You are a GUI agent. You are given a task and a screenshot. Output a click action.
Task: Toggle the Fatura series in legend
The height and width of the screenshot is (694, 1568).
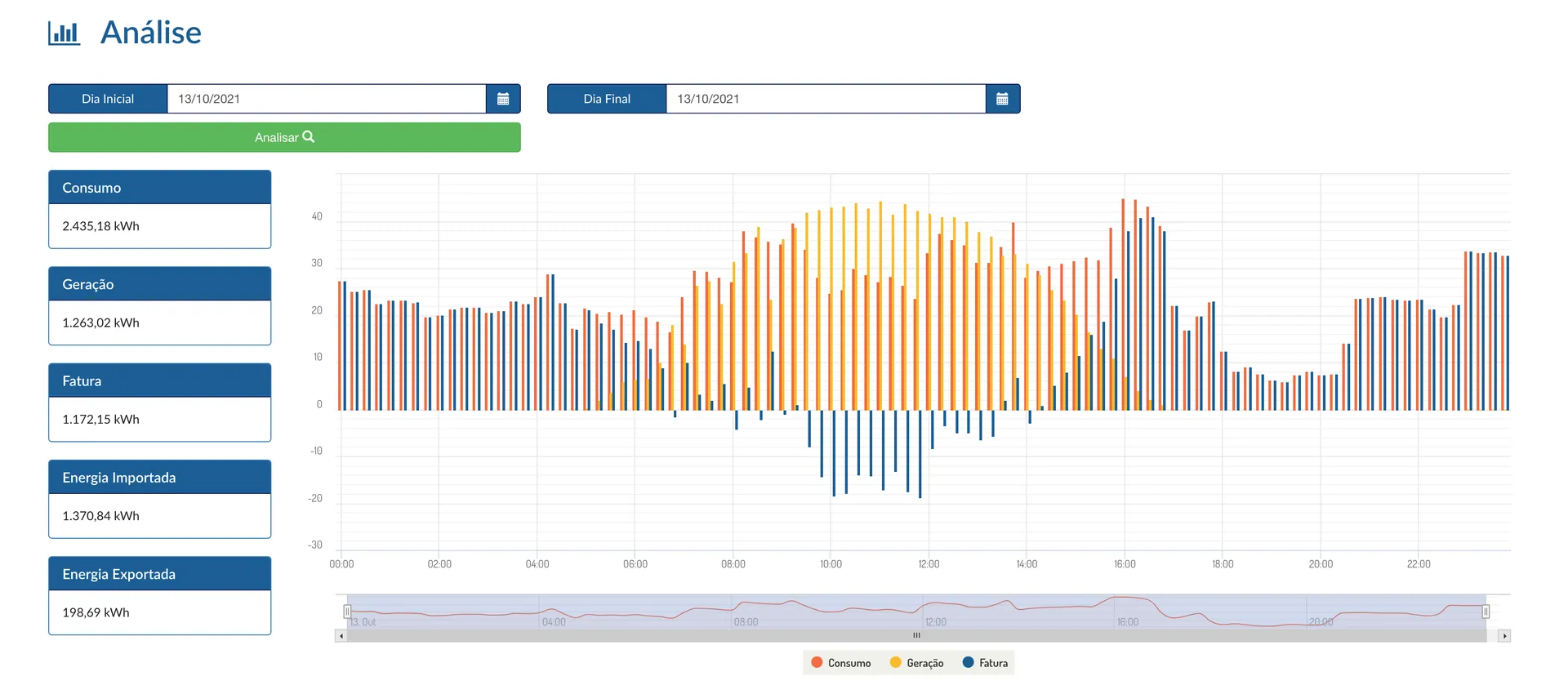(x=985, y=663)
